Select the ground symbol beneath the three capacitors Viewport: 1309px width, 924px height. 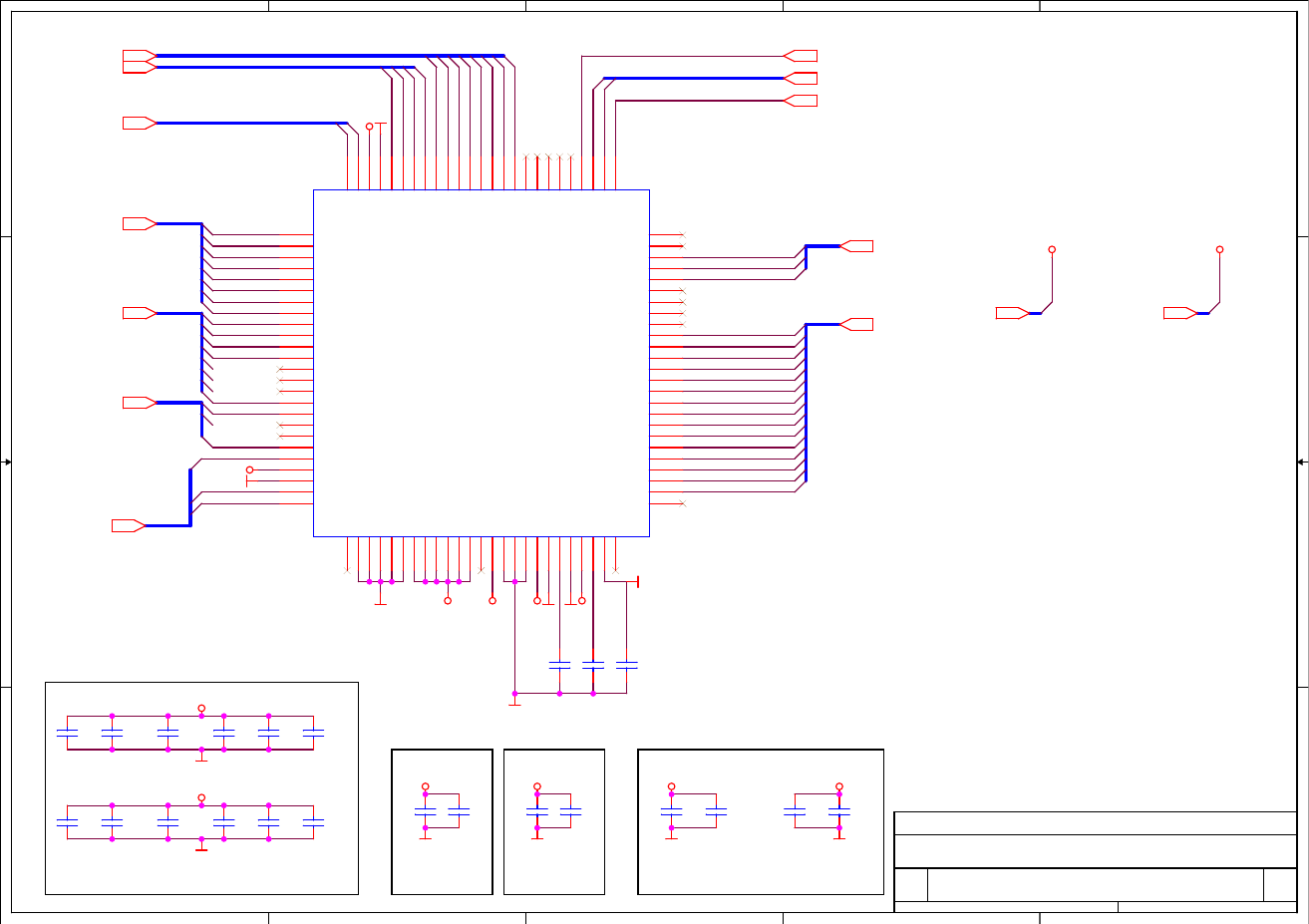(x=514, y=700)
